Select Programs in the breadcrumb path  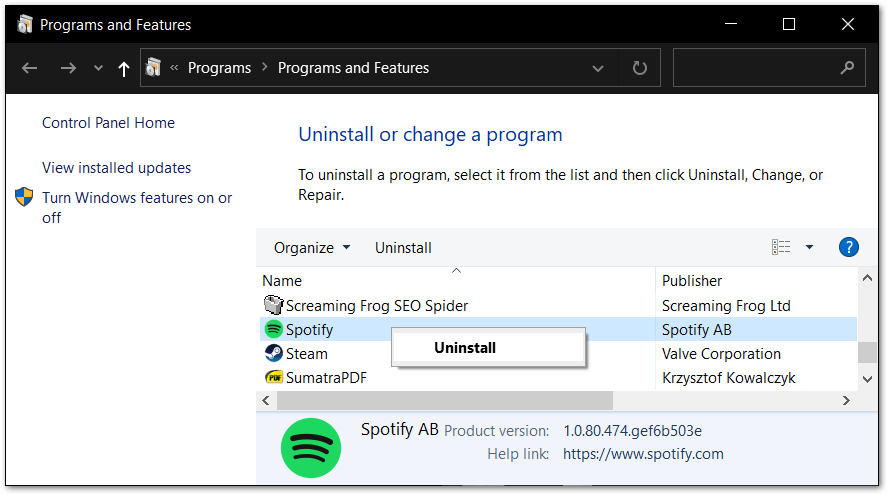pyautogui.click(x=219, y=68)
